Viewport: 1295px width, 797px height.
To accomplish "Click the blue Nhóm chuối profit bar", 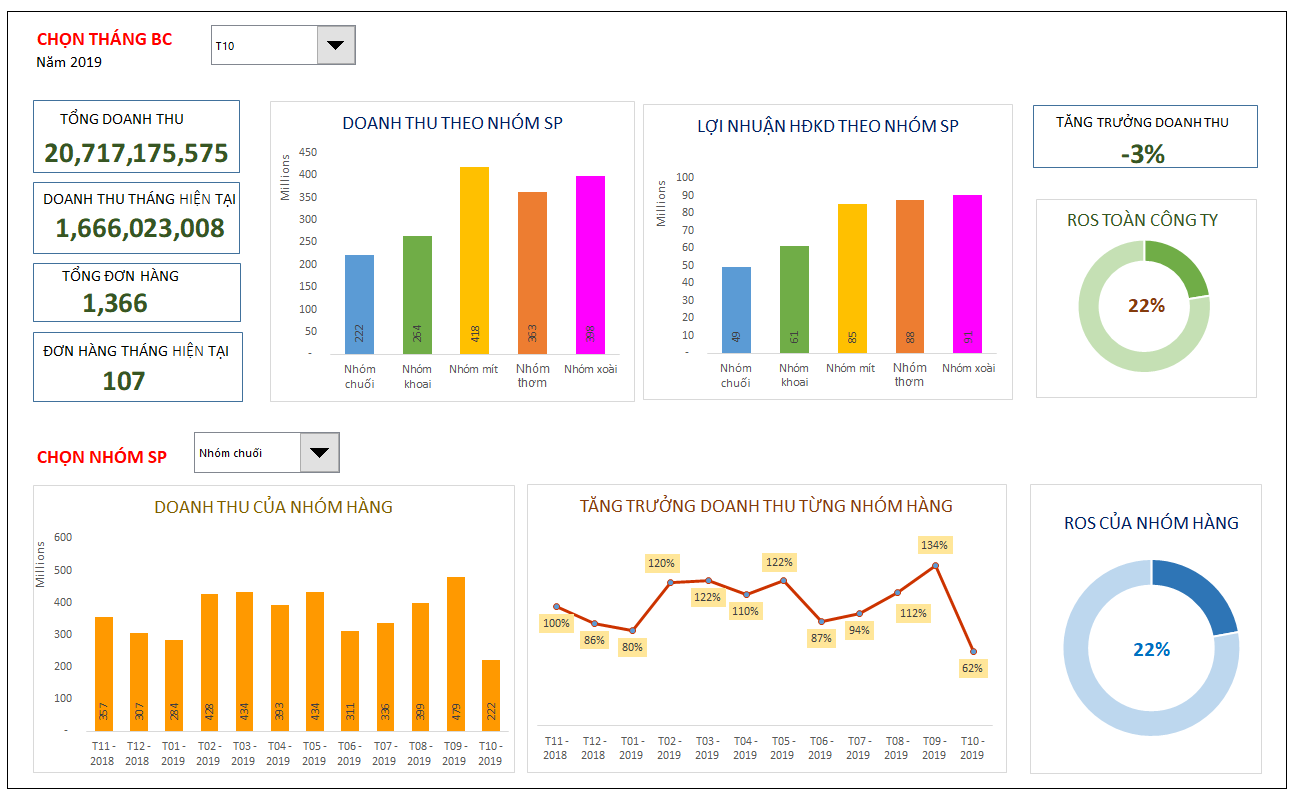I will 736,310.
